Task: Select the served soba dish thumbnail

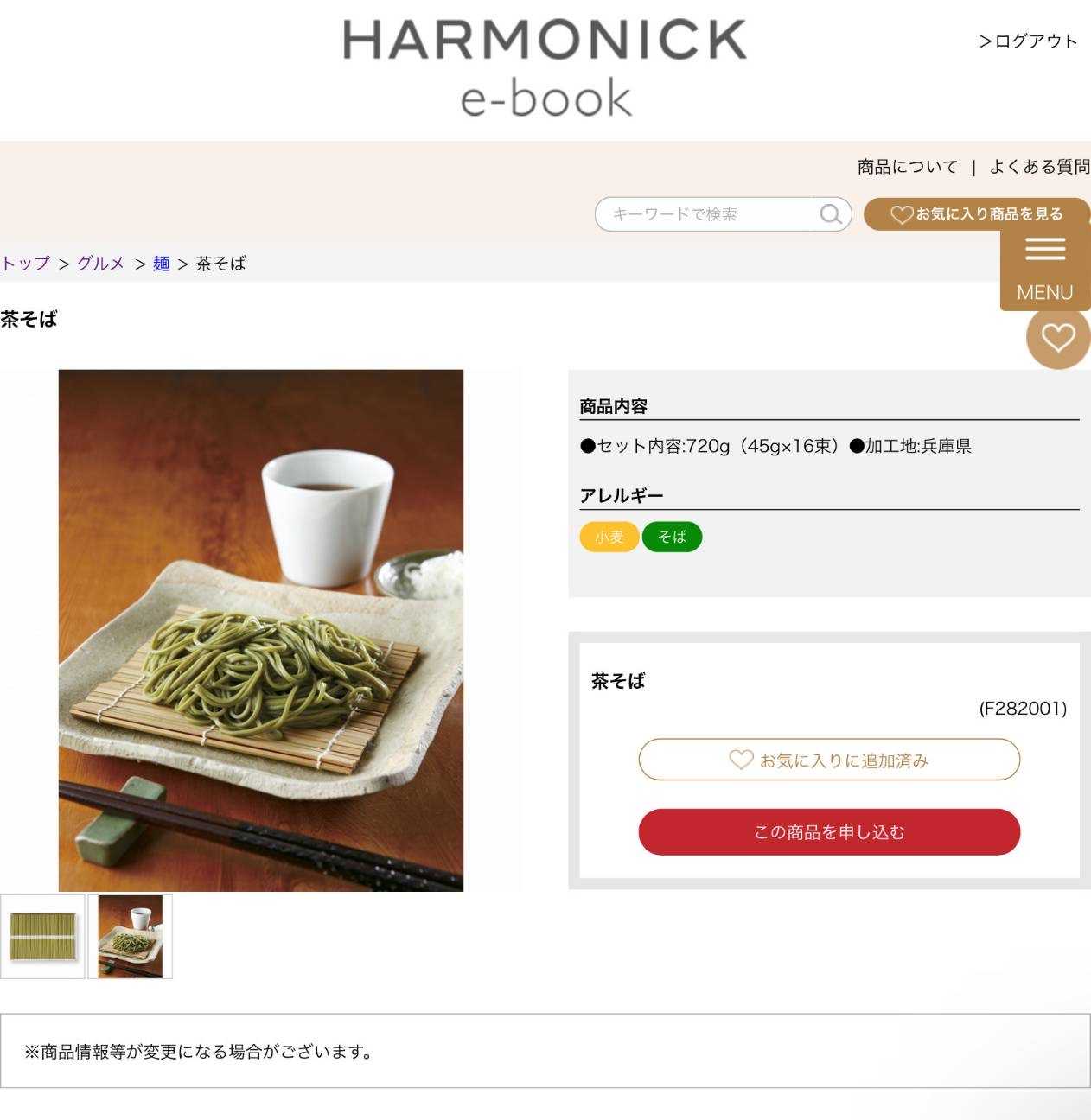Action: click(x=131, y=936)
